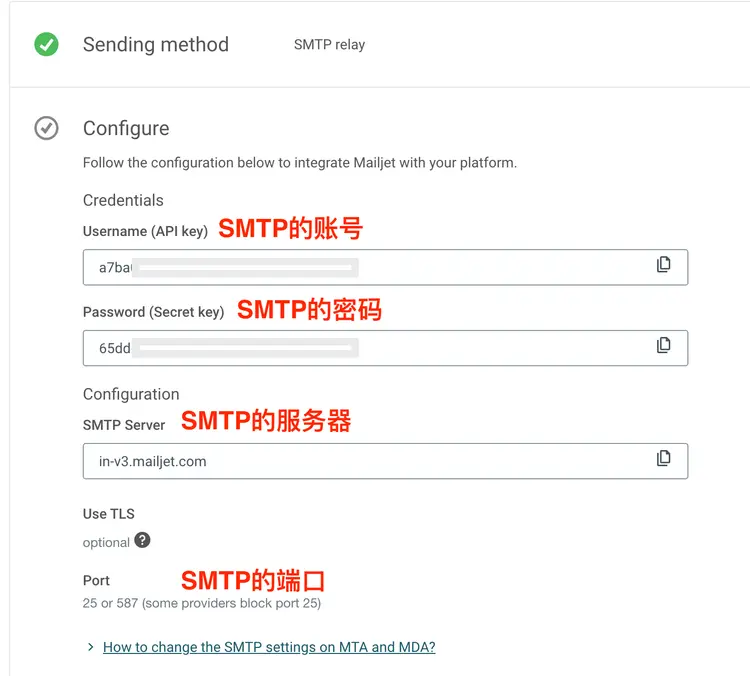
Task: Click the optional text under Use TLS
Action: 106,542
